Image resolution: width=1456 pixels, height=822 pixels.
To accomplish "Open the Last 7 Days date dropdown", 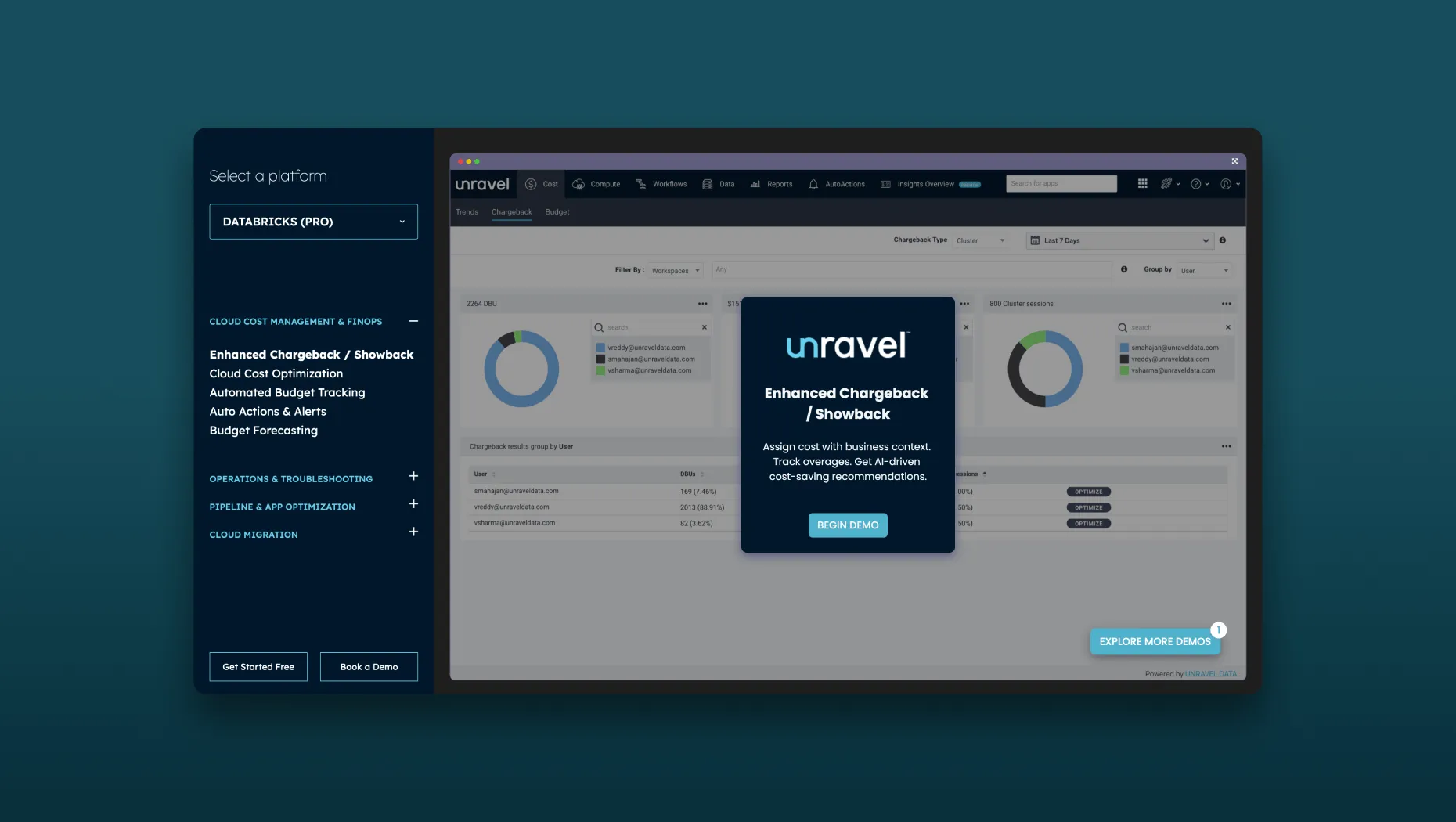I will [x=1119, y=240].
